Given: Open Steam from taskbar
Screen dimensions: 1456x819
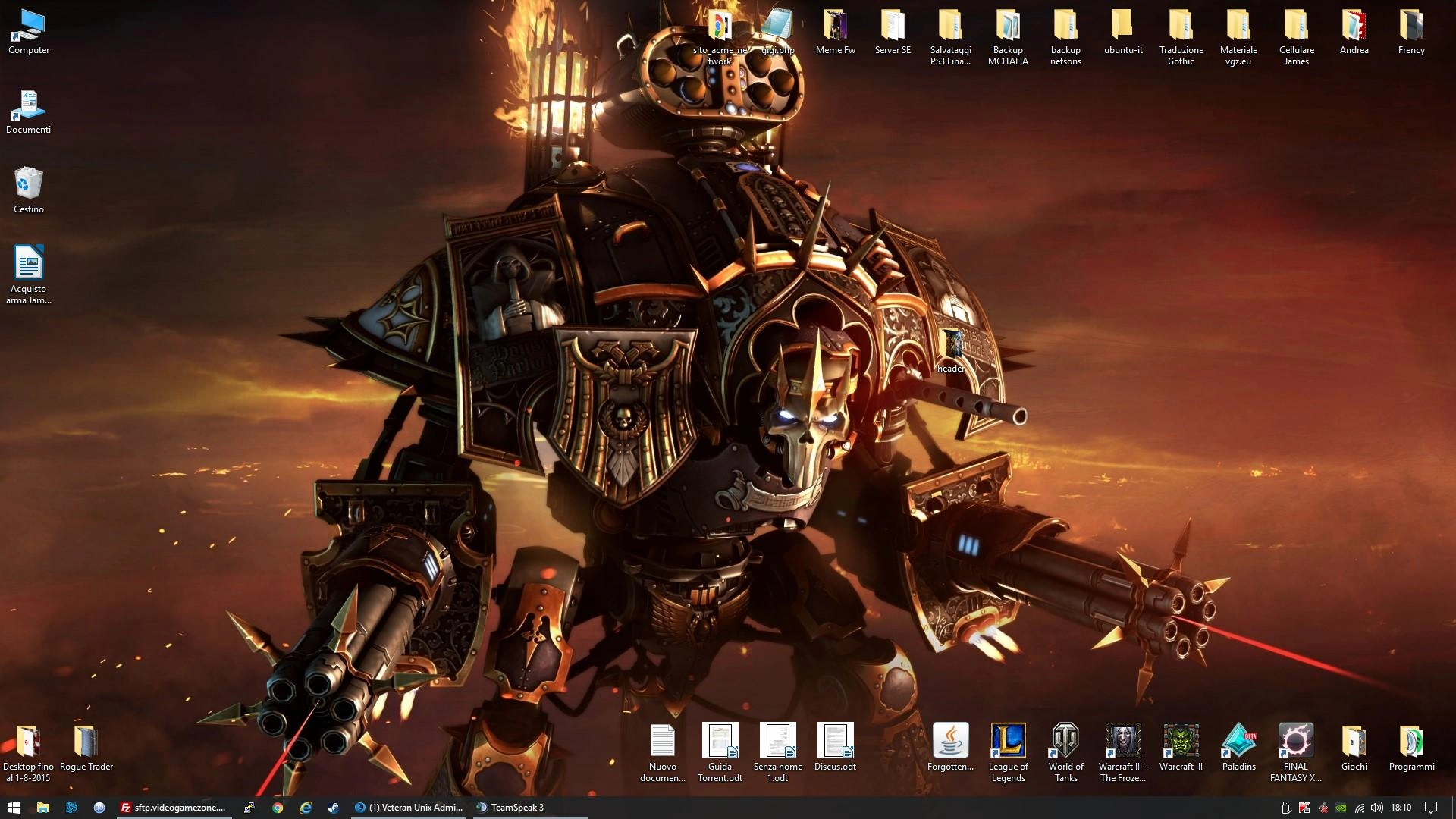Looking at the screenshot, I should (333, 808).
